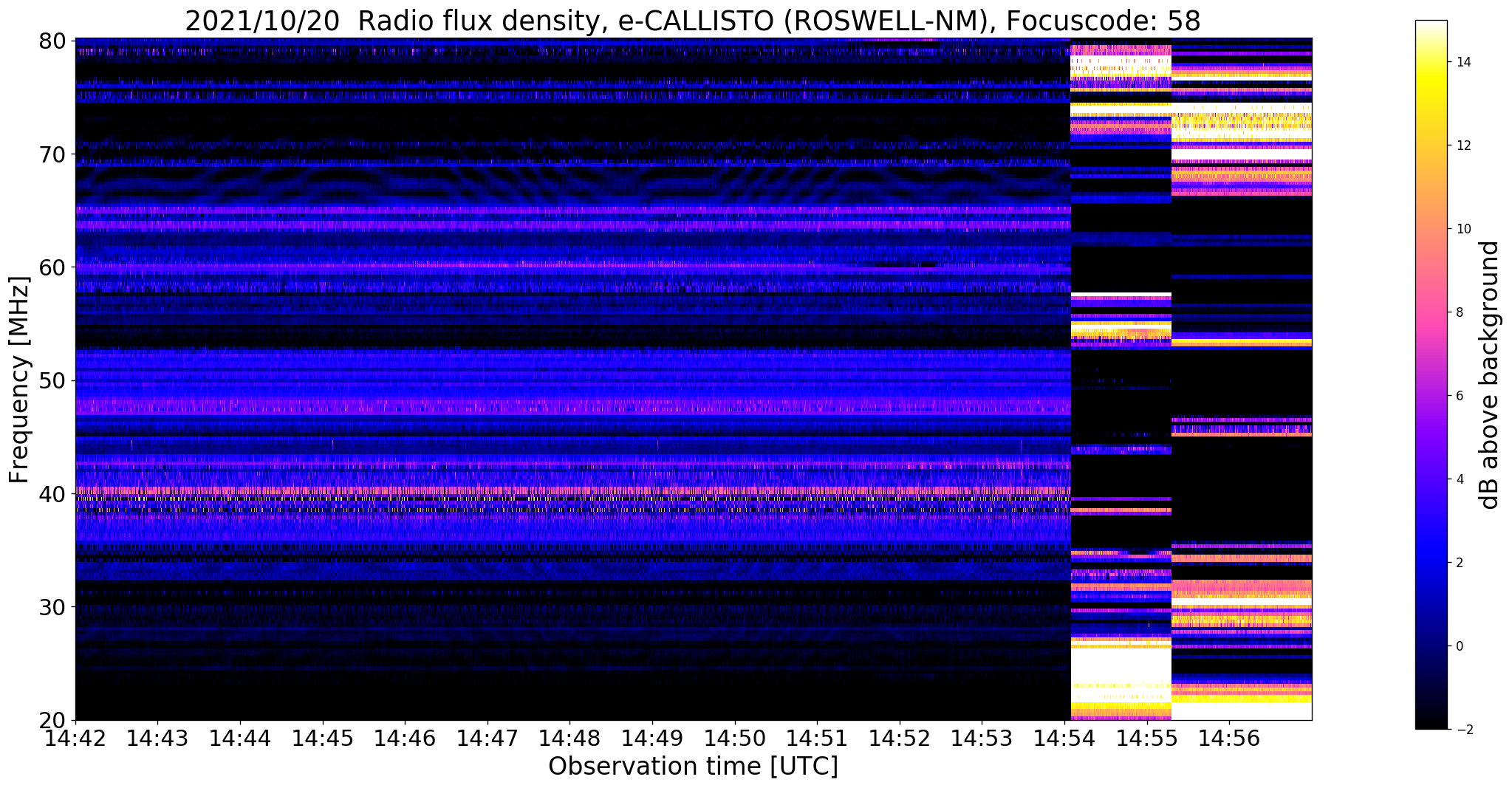Click the colorbar tick label 4

click(1458, 479)
